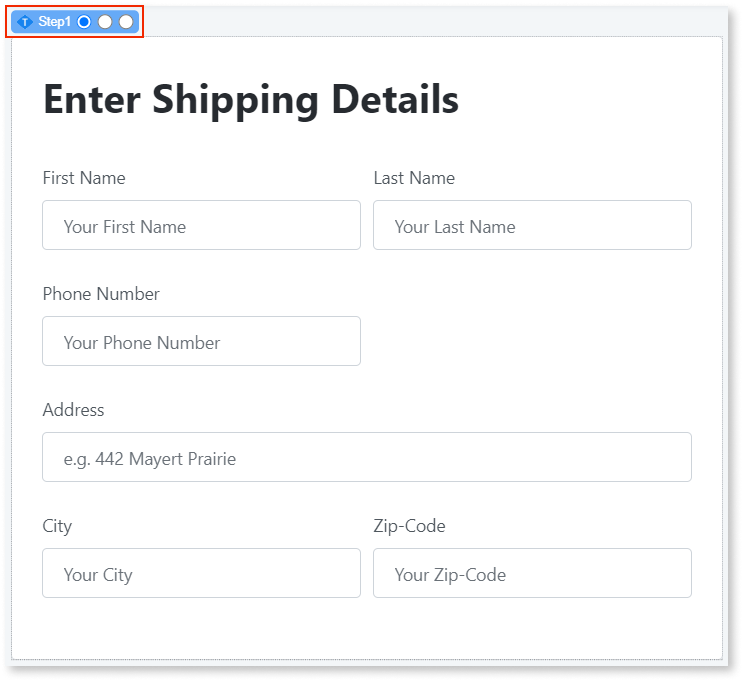The width and height of the screenshot is (743, 681).
Task: Select the Zip-Code label text
Action: (409, 526)
